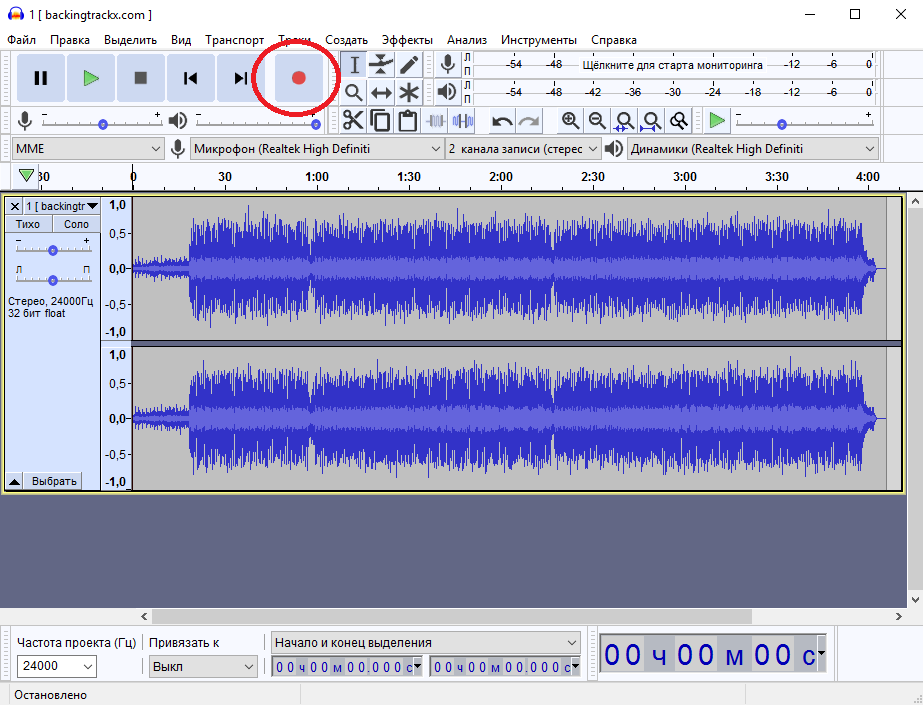Fit selection to width icon

pos(624,121)
